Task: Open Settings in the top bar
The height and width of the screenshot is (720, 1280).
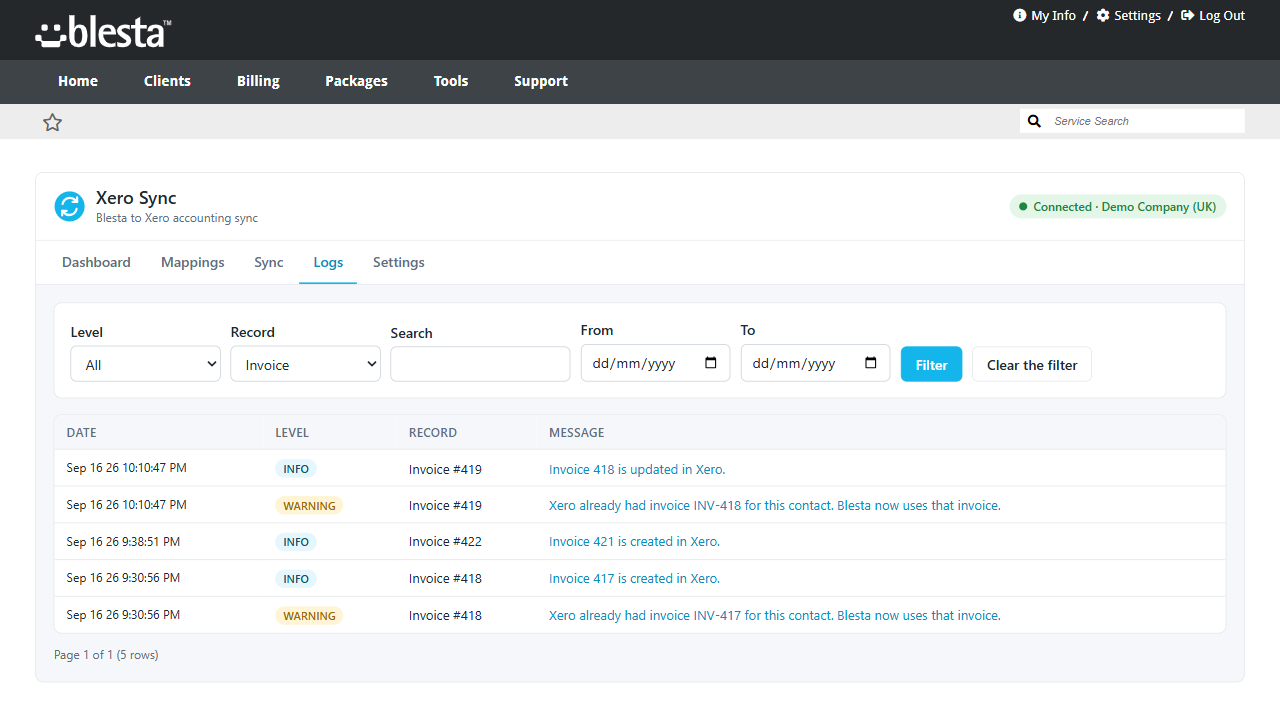Action: point(1129,15)
